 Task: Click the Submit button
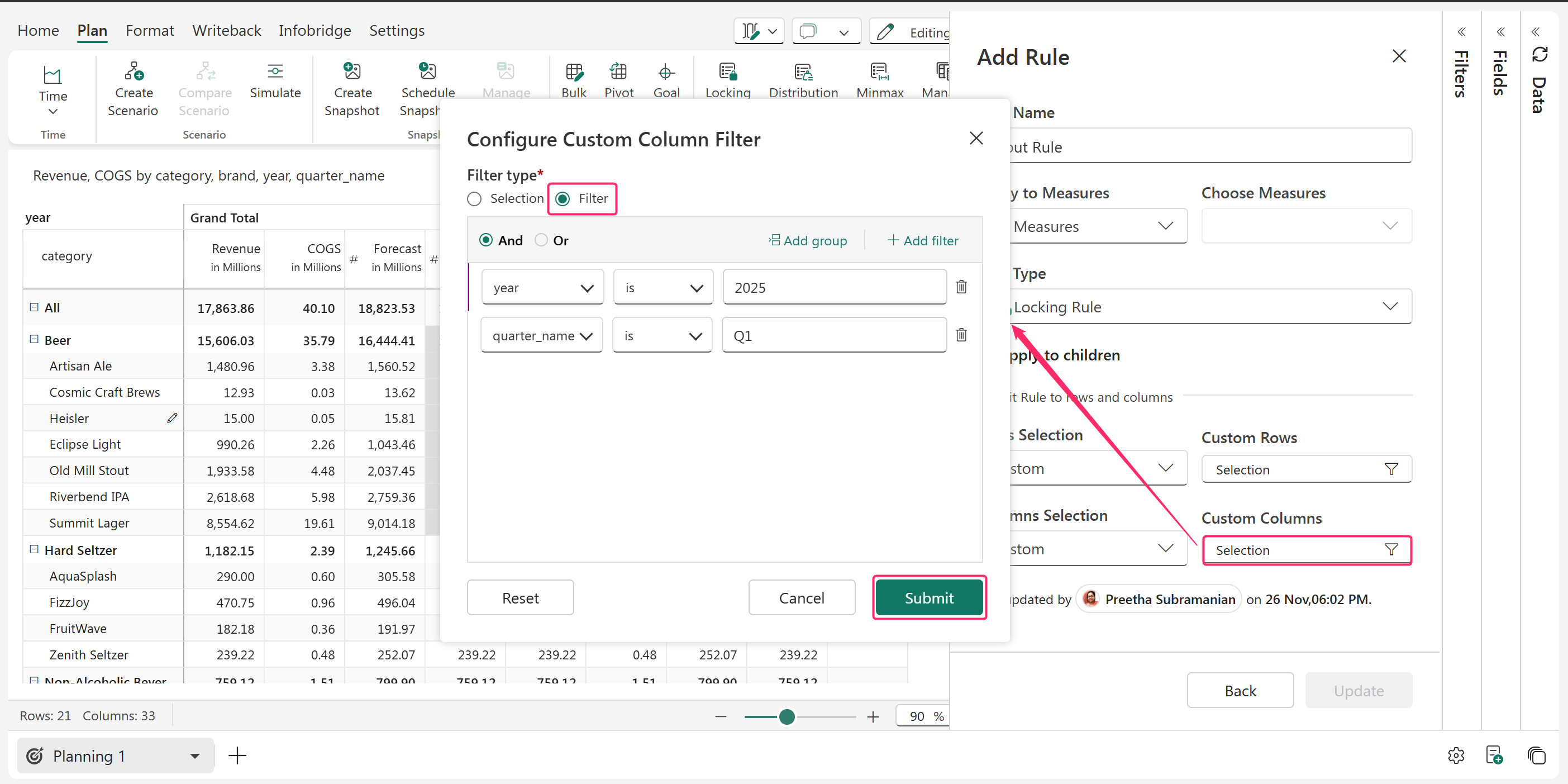click(x=928, y=598)
